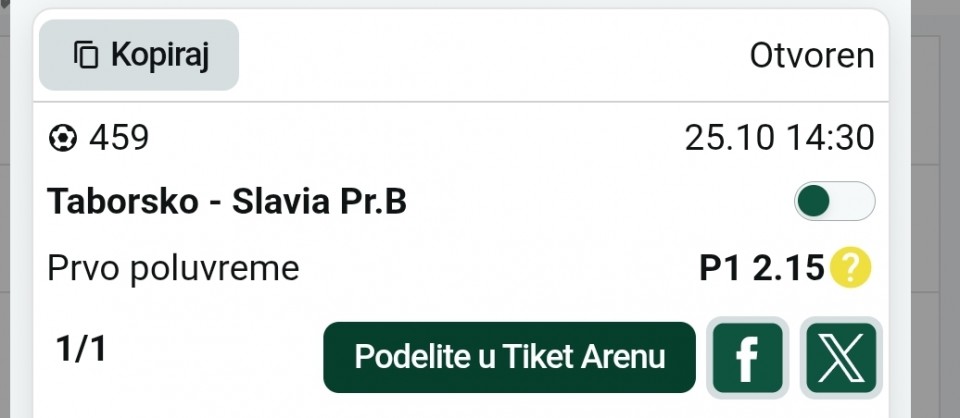Select the Taborsko team name

pyautogui.click(x=120, y=202)
